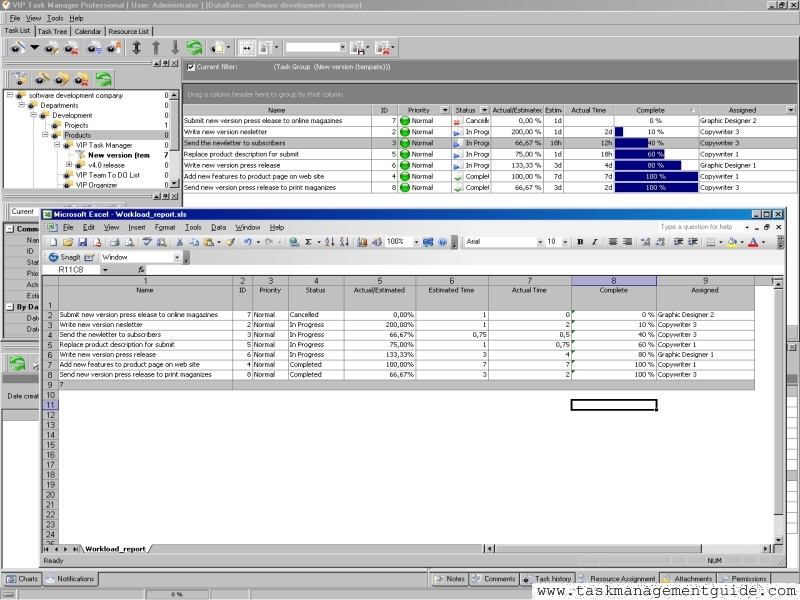Click the fit columns width icon
The width and height of the screenshot is (800, 600).
(247, 48)
